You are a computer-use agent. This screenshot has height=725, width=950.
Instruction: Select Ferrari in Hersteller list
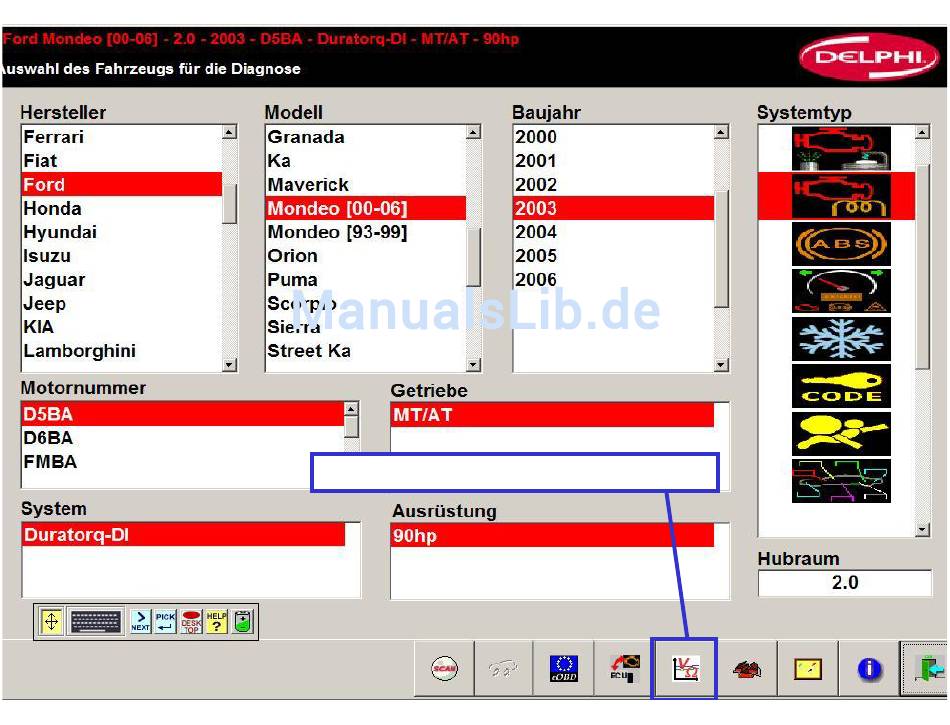click(x=122, y=137)
